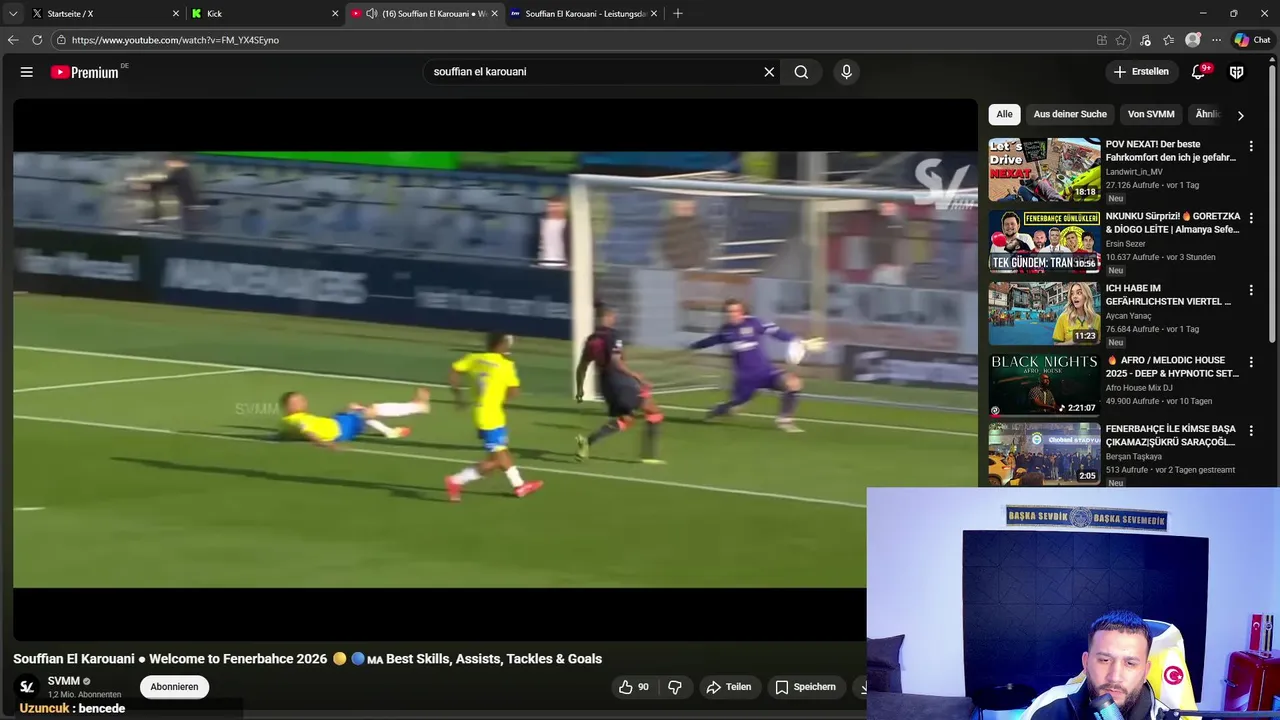Share the video with Teilen
Viewport: 1280px width, 720px height.
click(x=729, y=687)
